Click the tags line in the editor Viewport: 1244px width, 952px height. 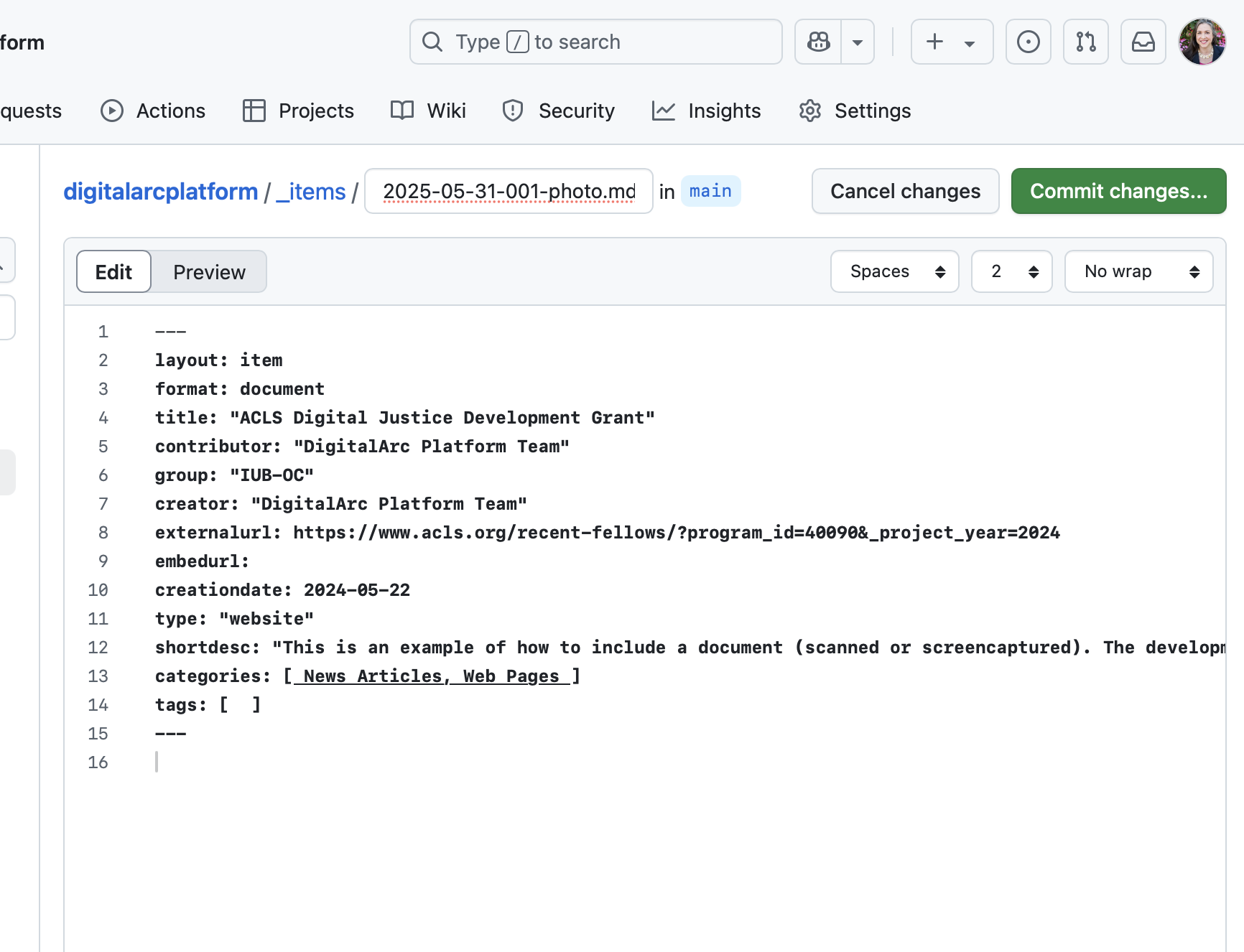pyautogui.click(x=208, y=705)
